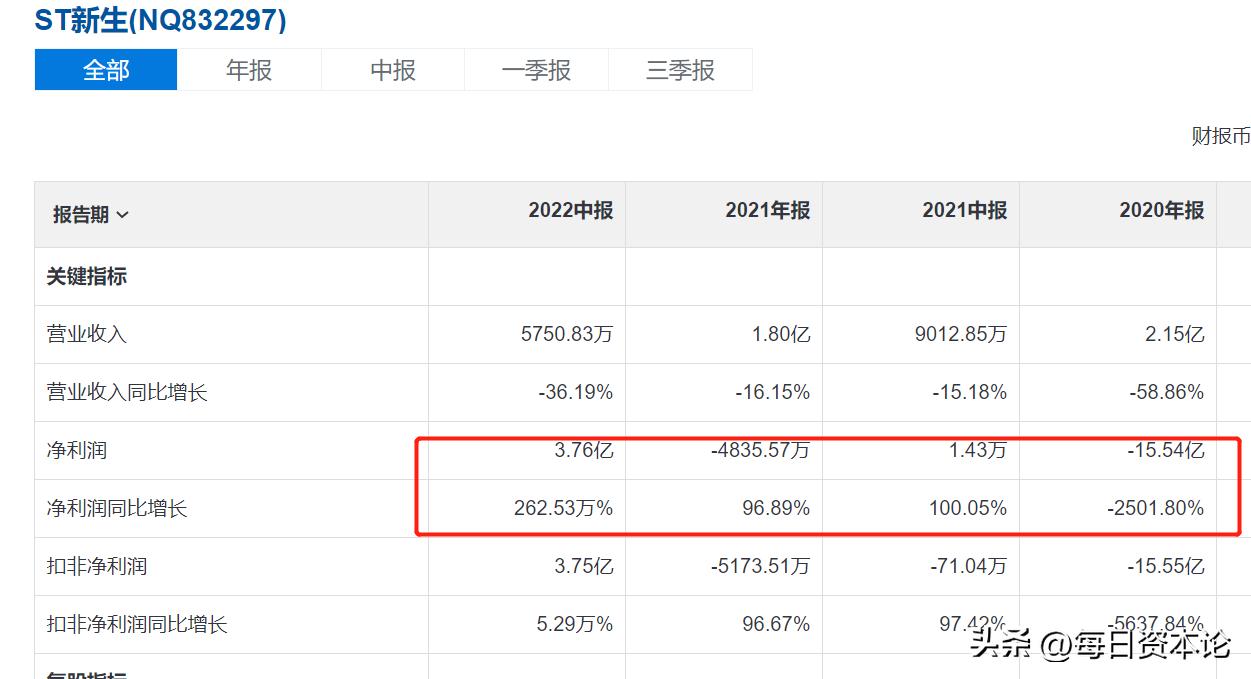Select net profit value -15.54亿

1166,451
